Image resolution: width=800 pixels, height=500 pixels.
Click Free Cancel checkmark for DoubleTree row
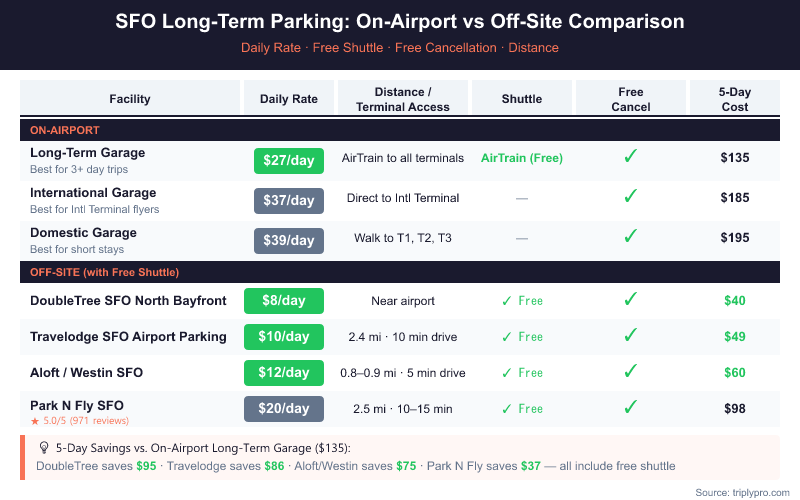click(x=630, y=300)
